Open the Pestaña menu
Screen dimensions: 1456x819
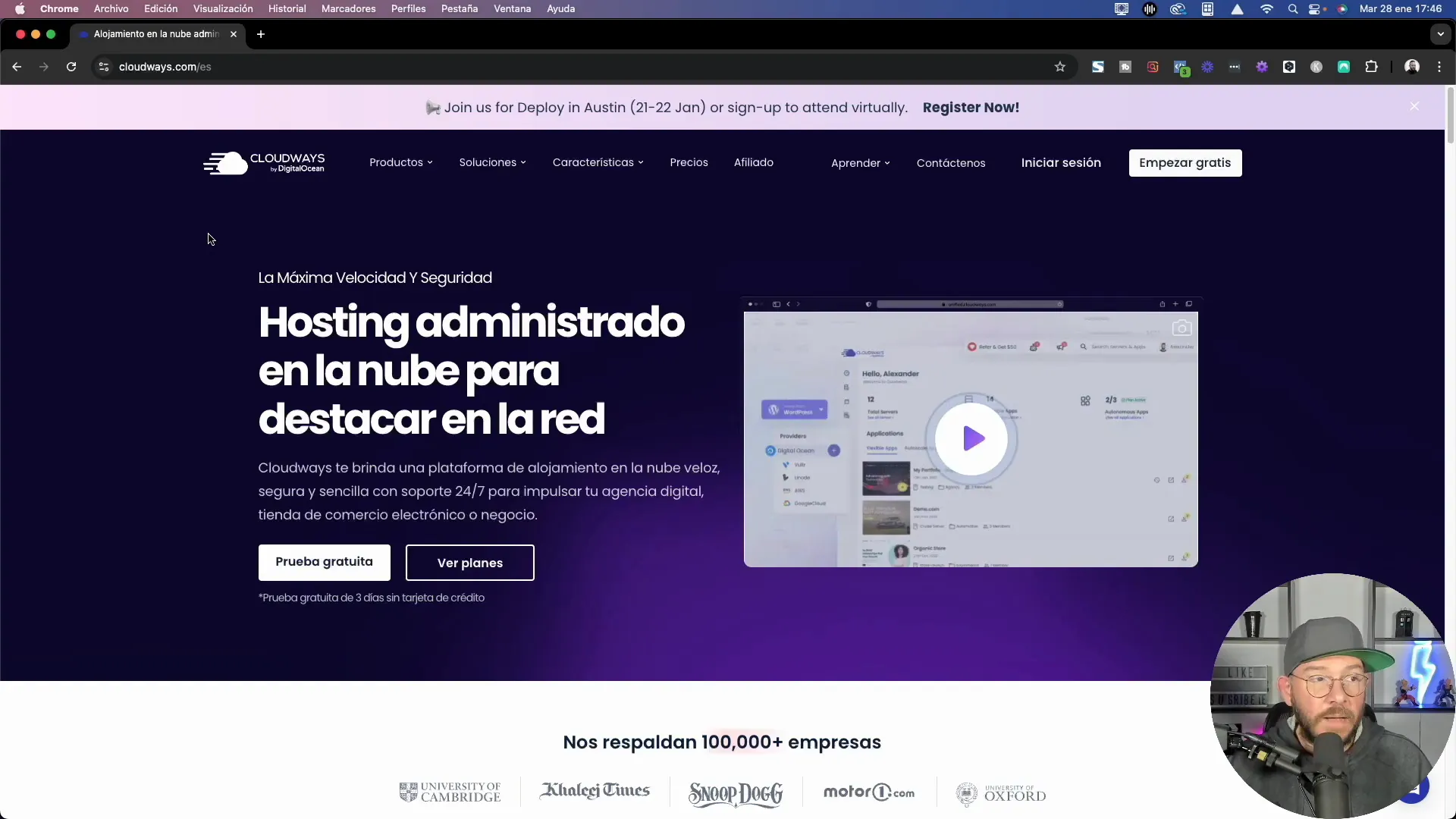click(460, 9)
